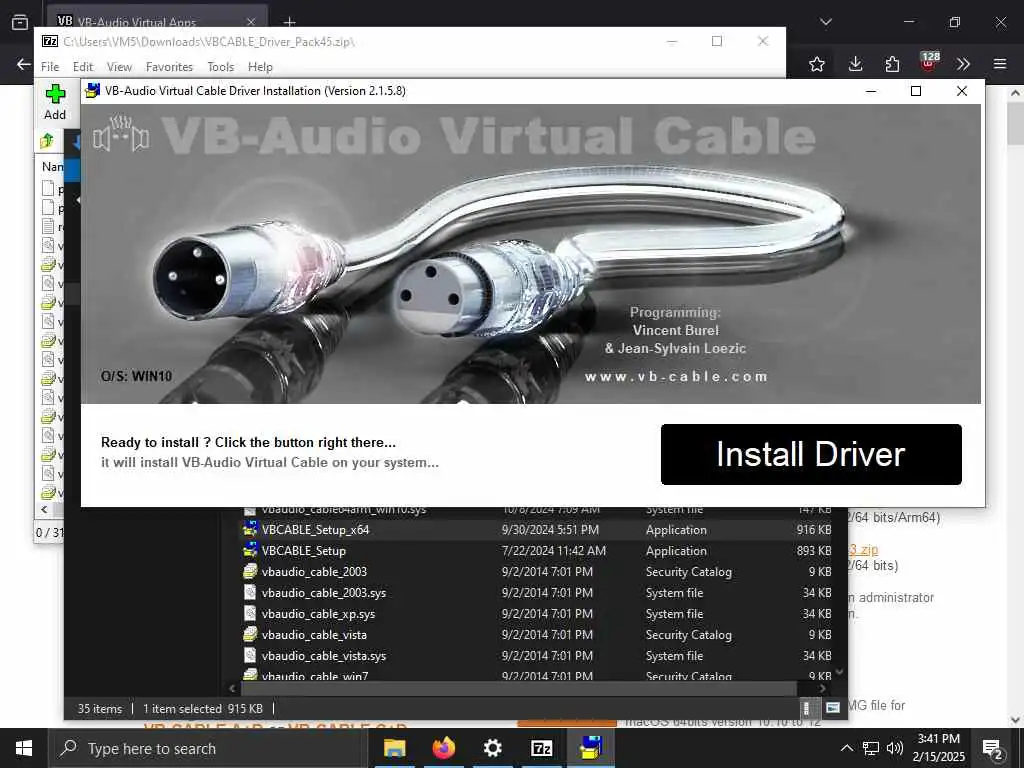Click the 916 KB size cell for VBCABLE_Setup_x64

coord(814,530)
